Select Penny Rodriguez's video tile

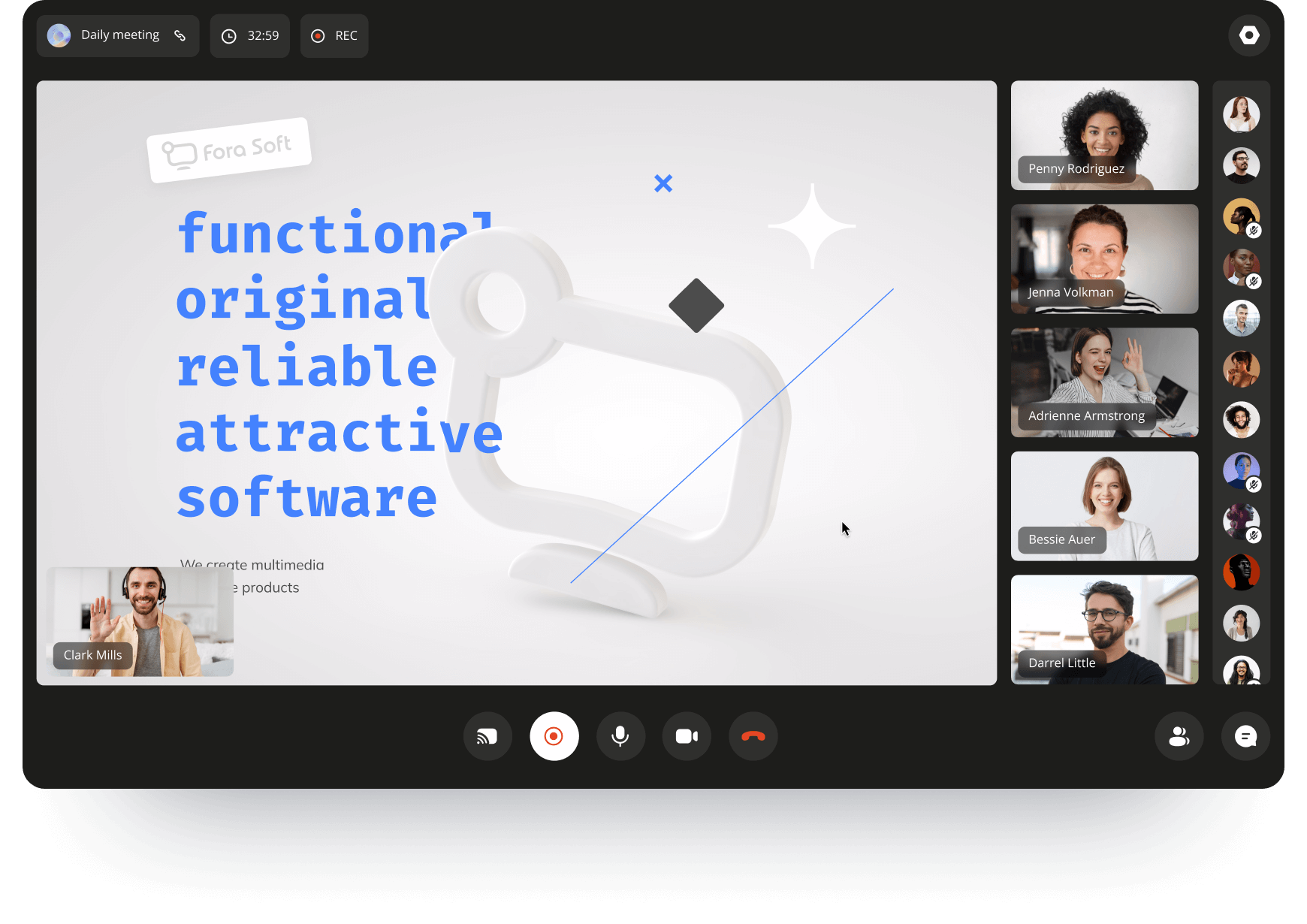[x=1104, y=135]
